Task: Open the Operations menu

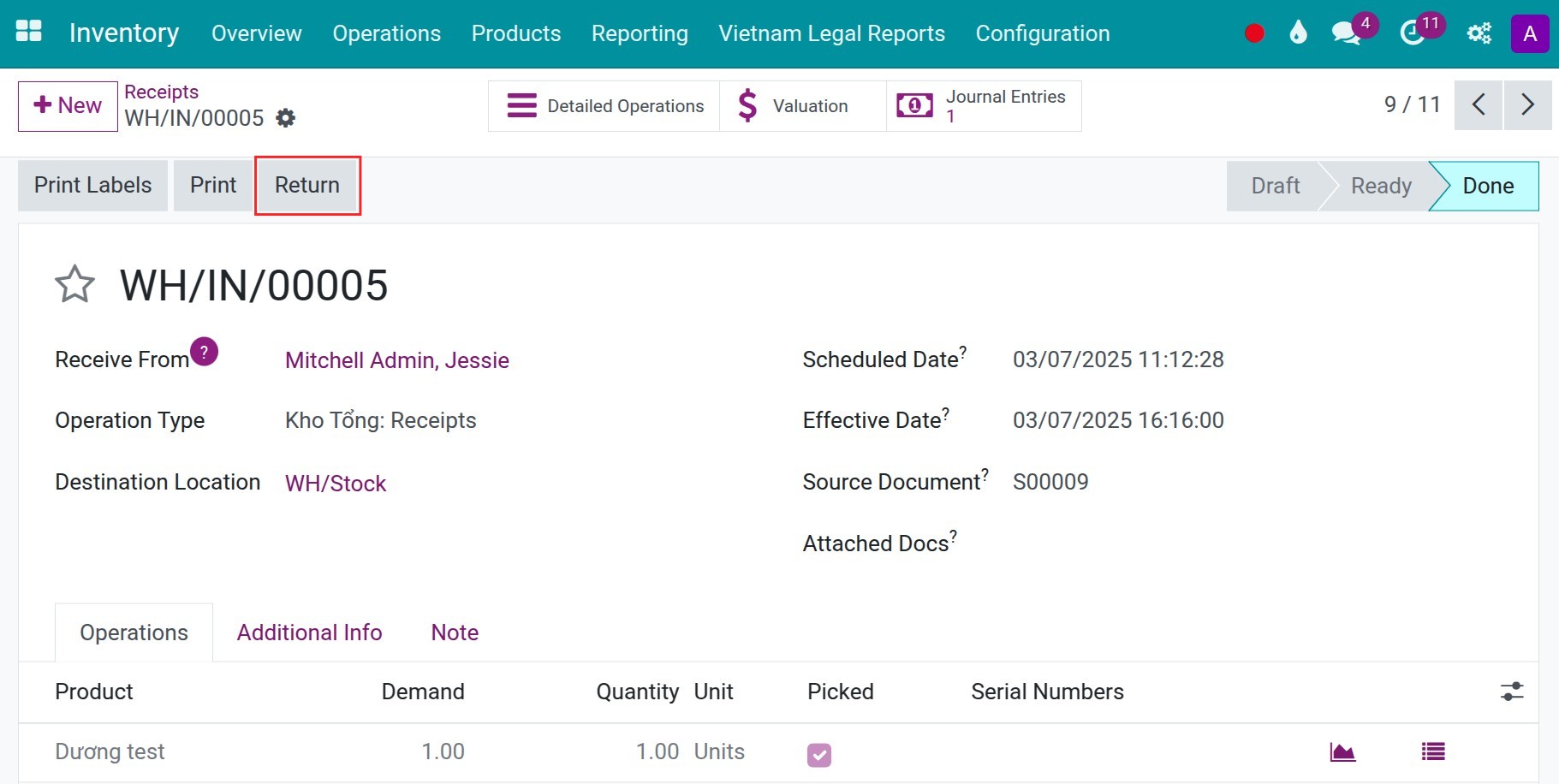Action: coord(387,33)
